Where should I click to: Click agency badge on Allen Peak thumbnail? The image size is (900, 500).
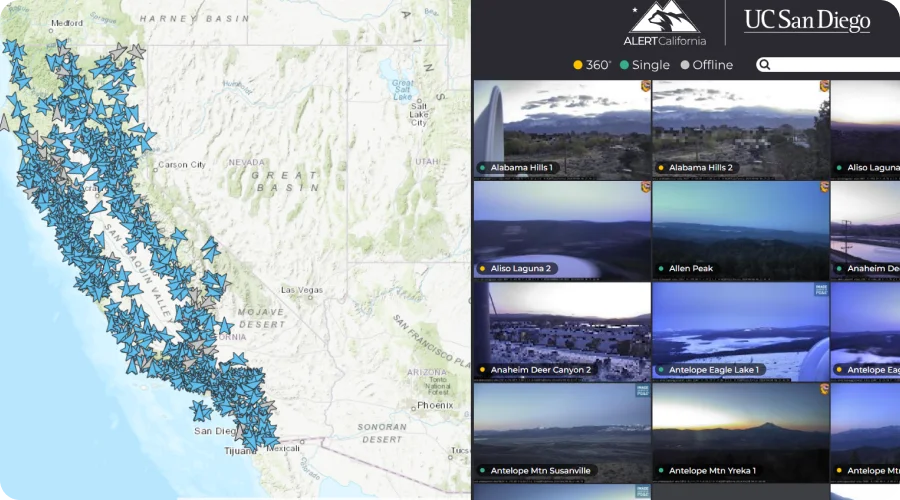[824, 187]
